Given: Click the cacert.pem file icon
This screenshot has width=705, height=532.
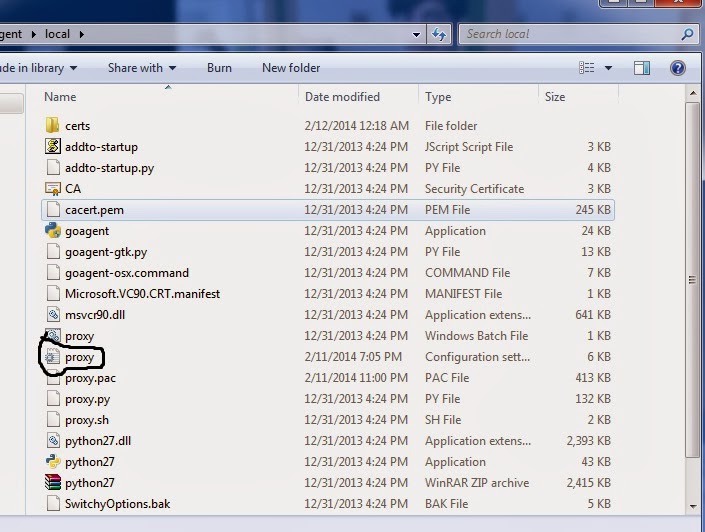Looking at the screenshot, I should coord(53,210).
